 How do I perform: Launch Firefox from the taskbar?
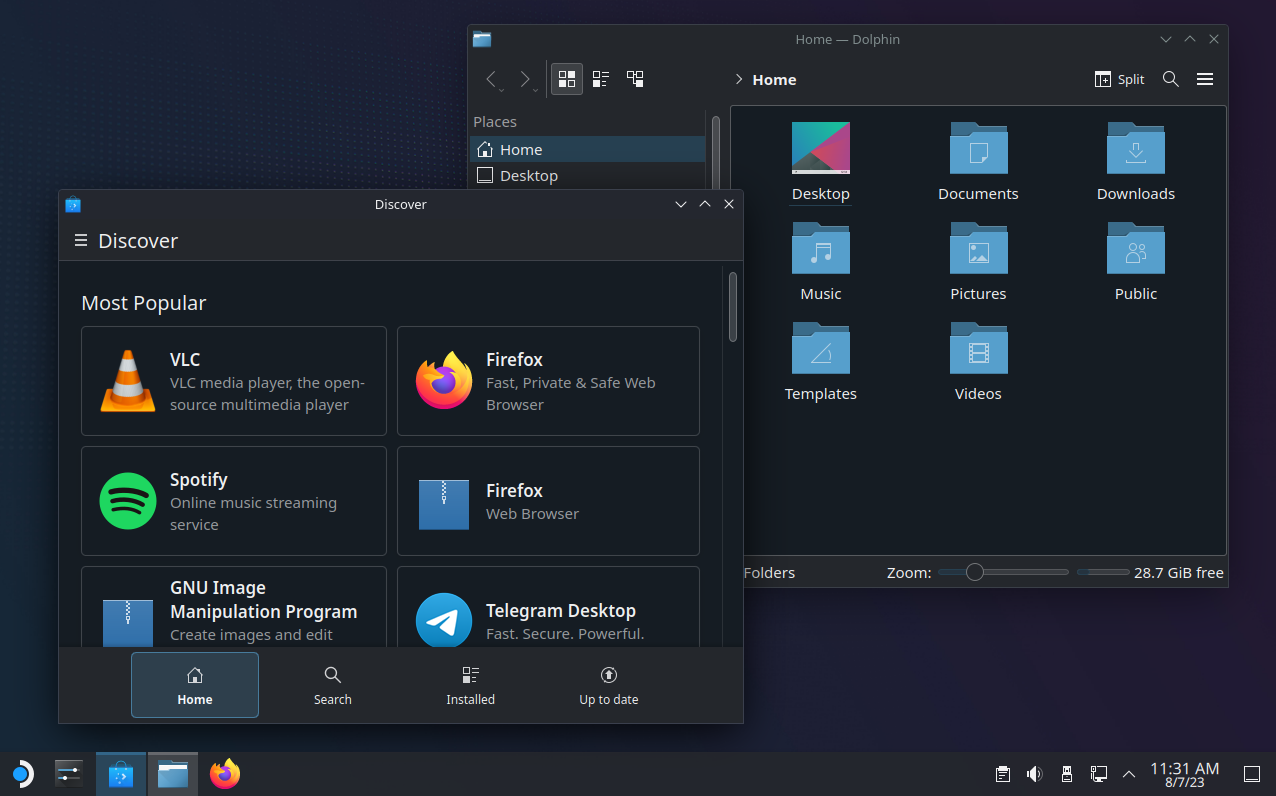coord(224,773)
